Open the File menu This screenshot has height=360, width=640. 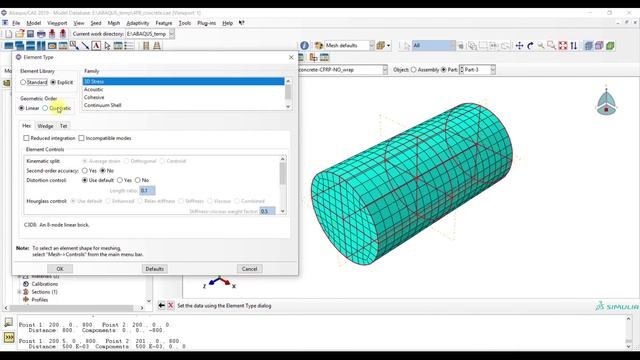pos(16,23)
